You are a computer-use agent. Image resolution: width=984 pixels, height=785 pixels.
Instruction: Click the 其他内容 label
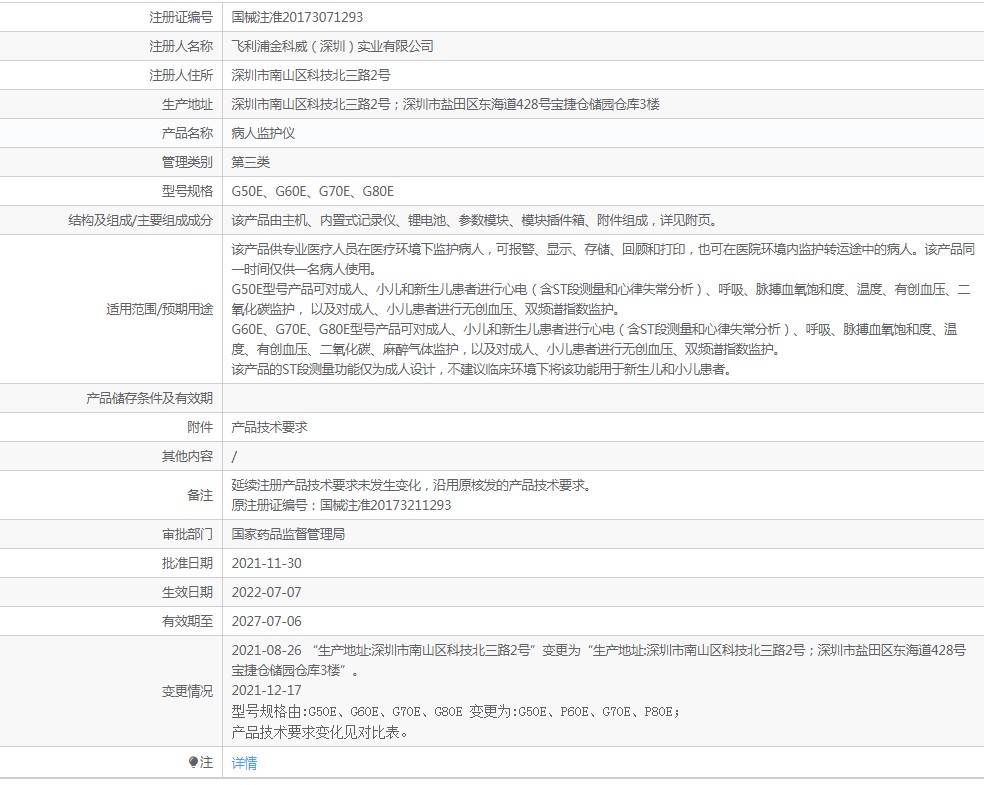pyautogui.click(x=187, y=456)
